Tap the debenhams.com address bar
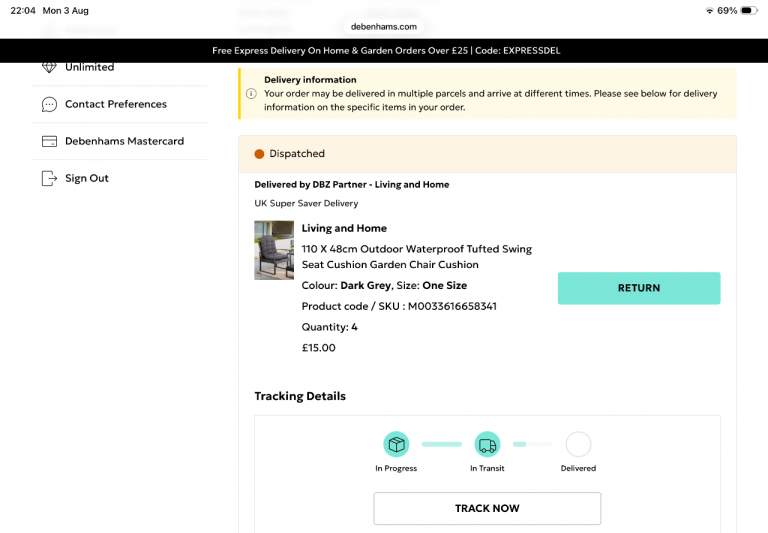This screenshot has width=768, height=533. (384, 26)
